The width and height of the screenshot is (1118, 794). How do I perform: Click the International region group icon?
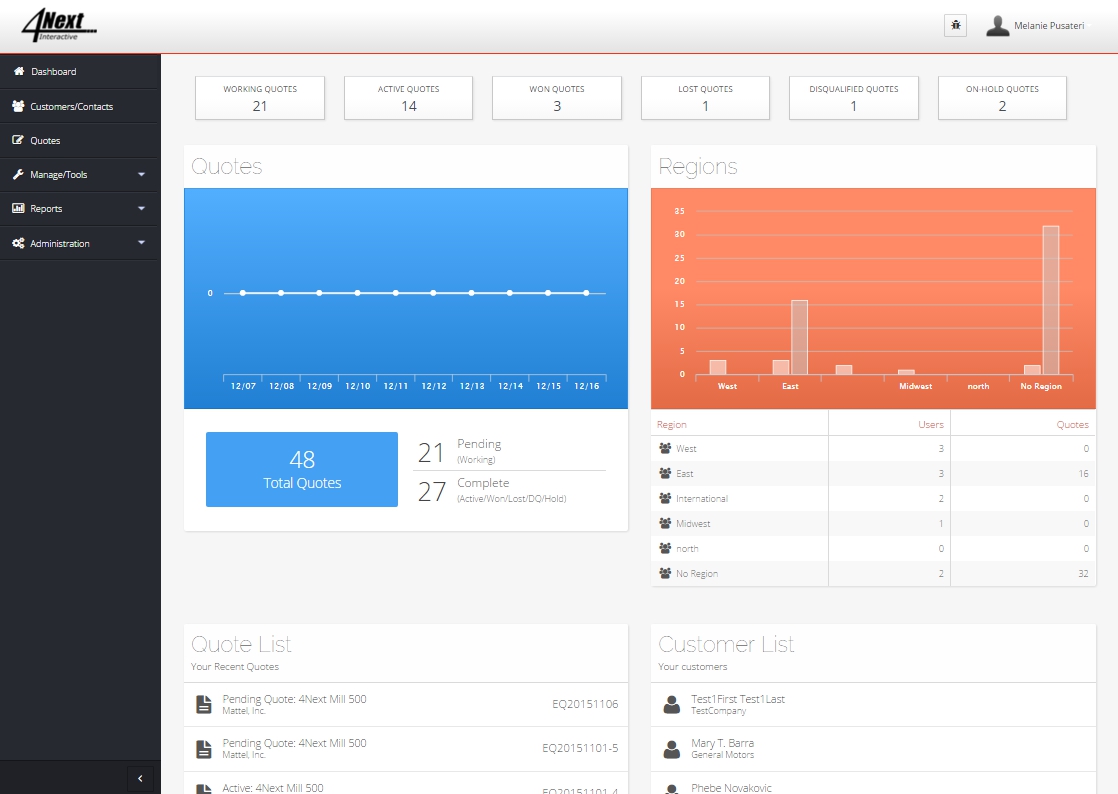(665, 498)
